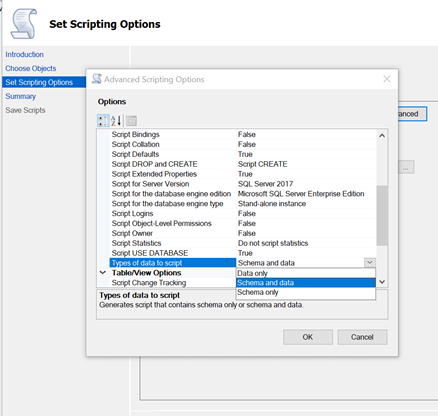
Task: Click False value of Script Bindings
Action: [x=247, y=134]
